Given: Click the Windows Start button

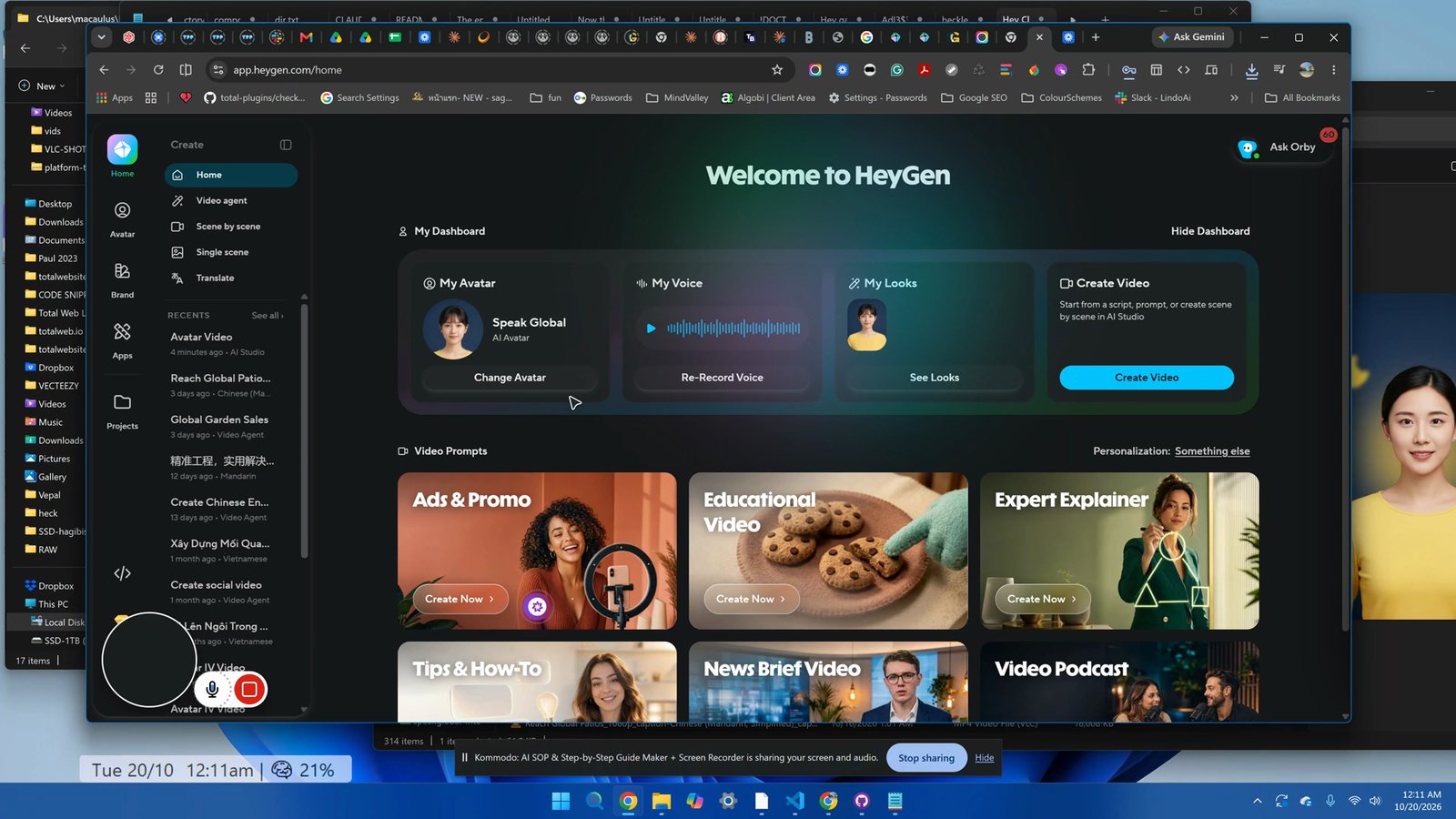Looking at the screenshot, I should pos(561,801).
